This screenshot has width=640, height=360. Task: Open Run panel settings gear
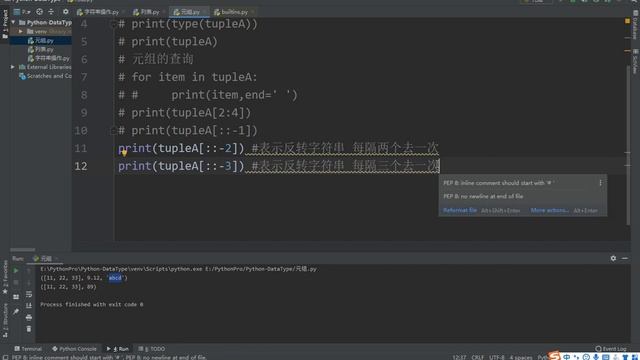click(613, 258)
